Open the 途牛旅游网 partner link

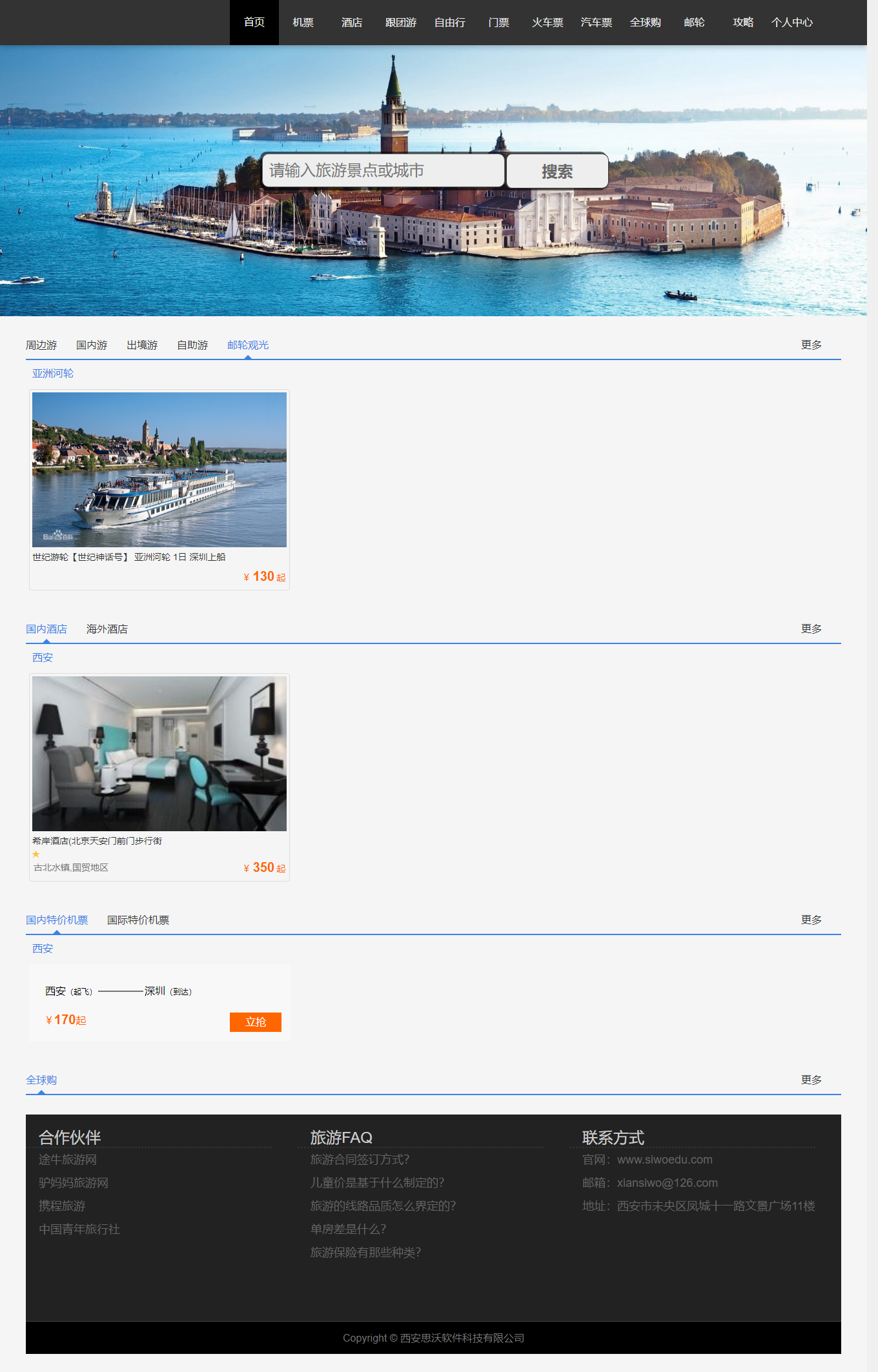click(x=68, y=1160)
